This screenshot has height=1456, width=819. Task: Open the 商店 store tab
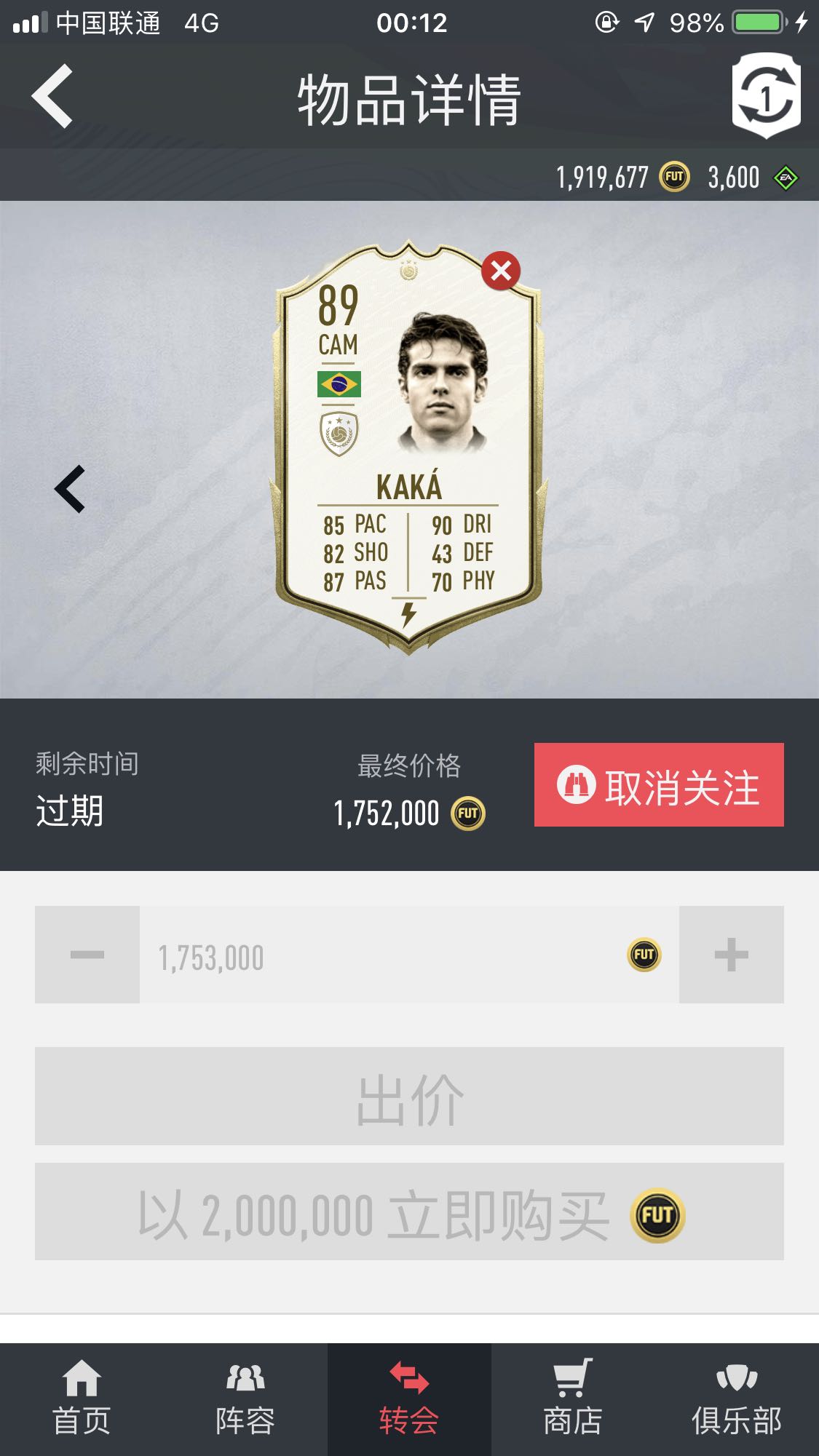573,1399
